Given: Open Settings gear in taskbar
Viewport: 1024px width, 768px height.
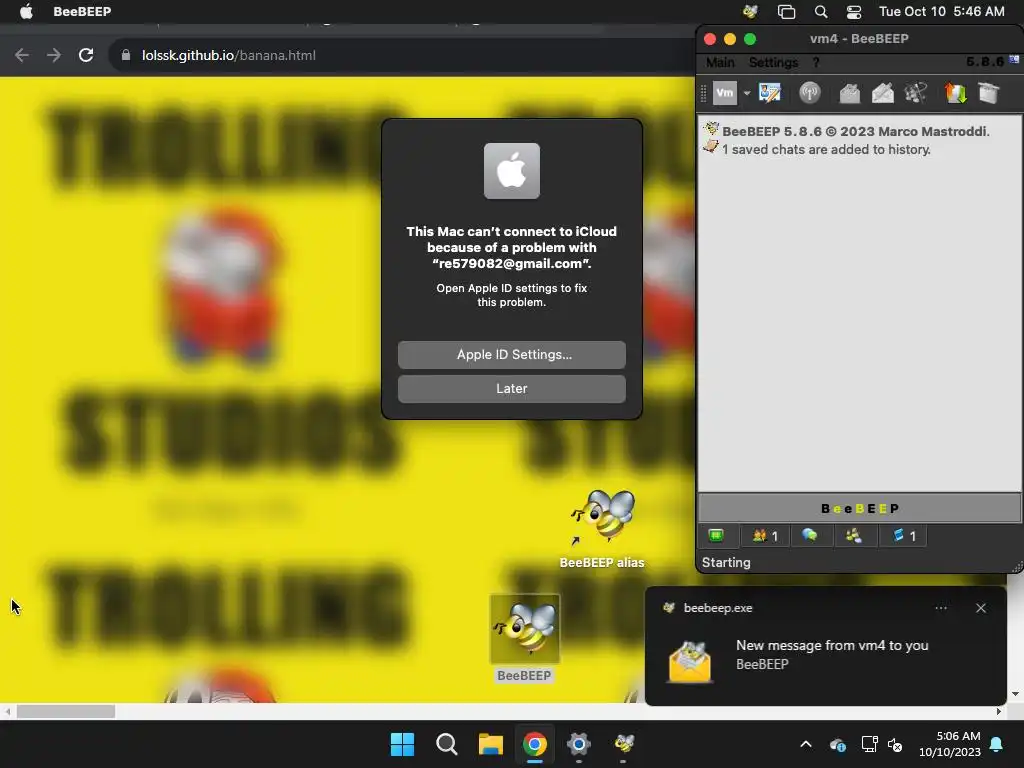Looking at the screenshot, I should tap(579, 744).
